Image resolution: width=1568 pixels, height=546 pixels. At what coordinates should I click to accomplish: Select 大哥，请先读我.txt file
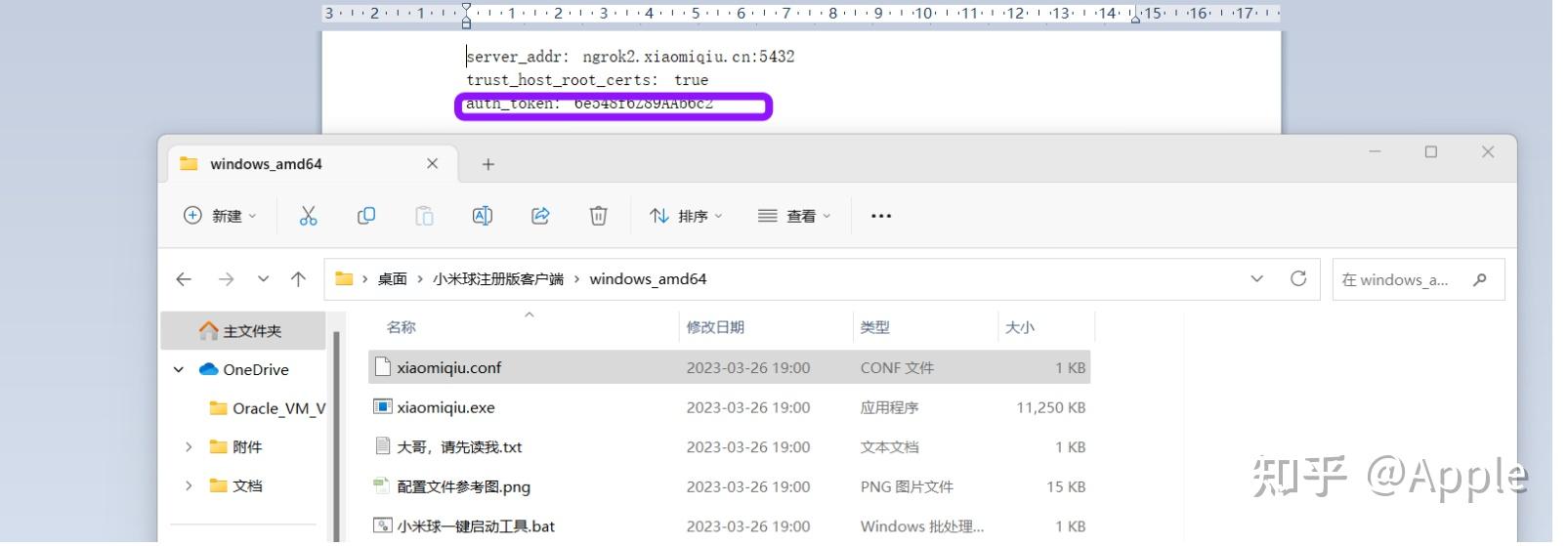click(729, 447)
